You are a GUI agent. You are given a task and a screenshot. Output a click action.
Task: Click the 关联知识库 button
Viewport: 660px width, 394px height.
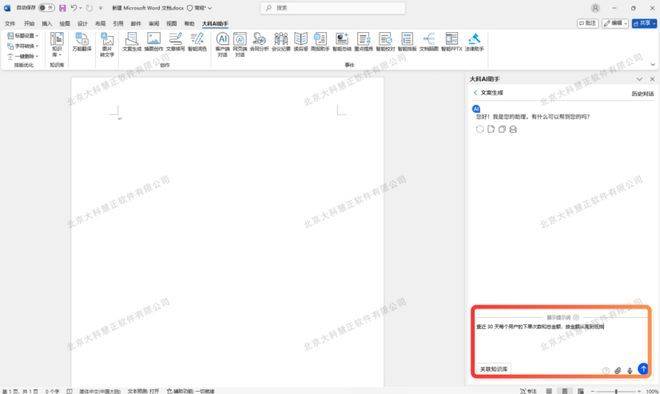(x=494, y=369)
